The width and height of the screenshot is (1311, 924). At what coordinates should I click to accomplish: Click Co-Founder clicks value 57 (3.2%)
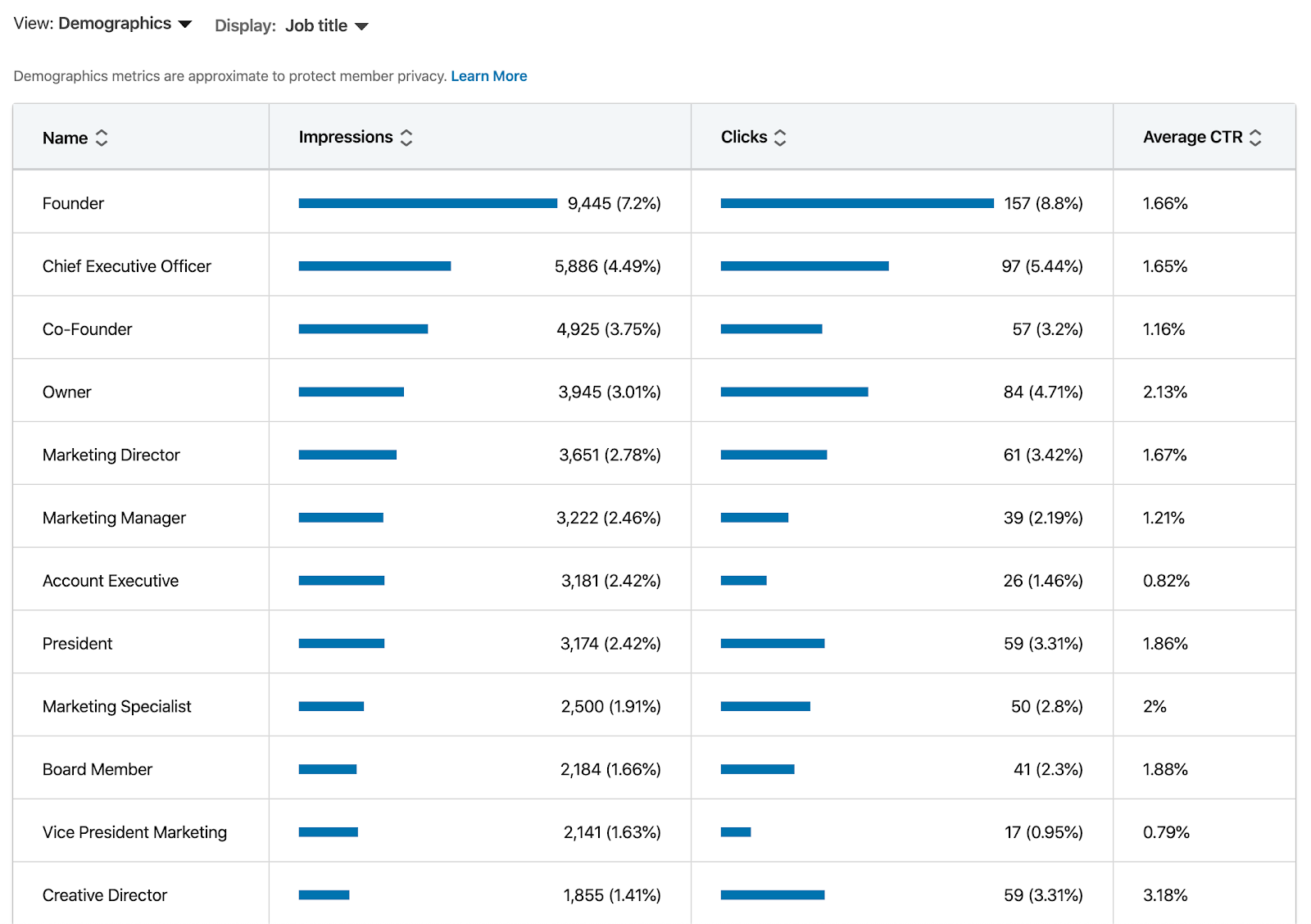[1048, 329]
